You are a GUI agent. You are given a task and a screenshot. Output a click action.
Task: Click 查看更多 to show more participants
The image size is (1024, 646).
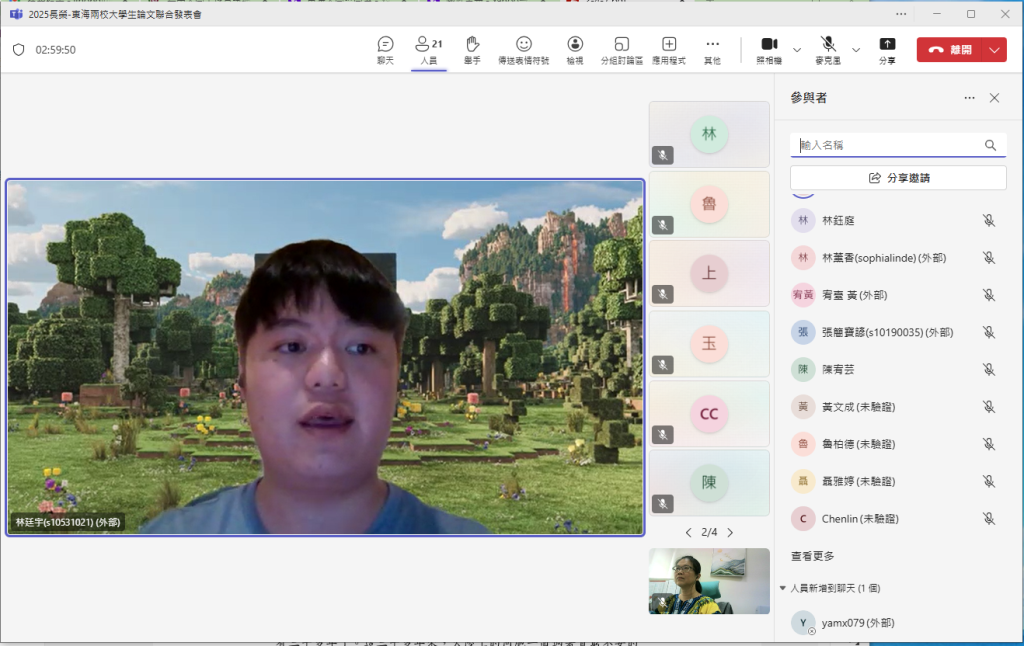point(812,556)
